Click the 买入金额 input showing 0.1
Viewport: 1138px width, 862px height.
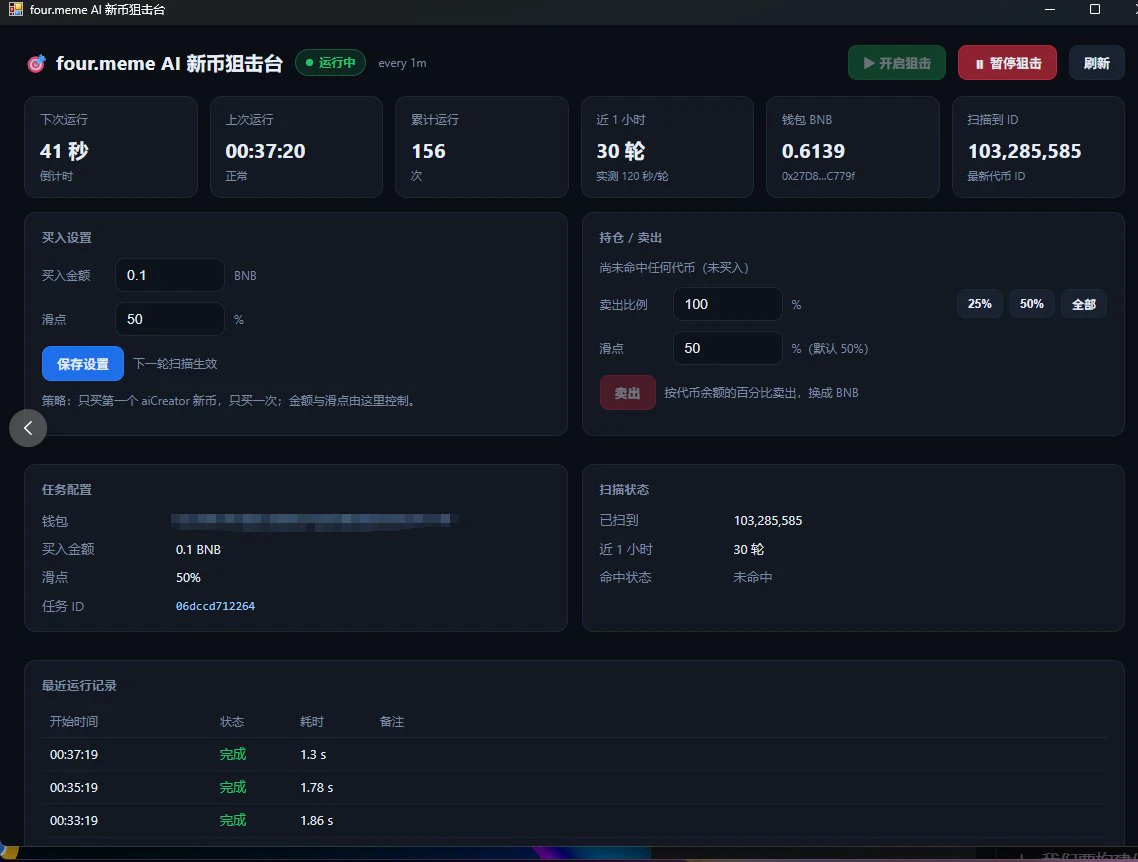[x=170, y=275]
